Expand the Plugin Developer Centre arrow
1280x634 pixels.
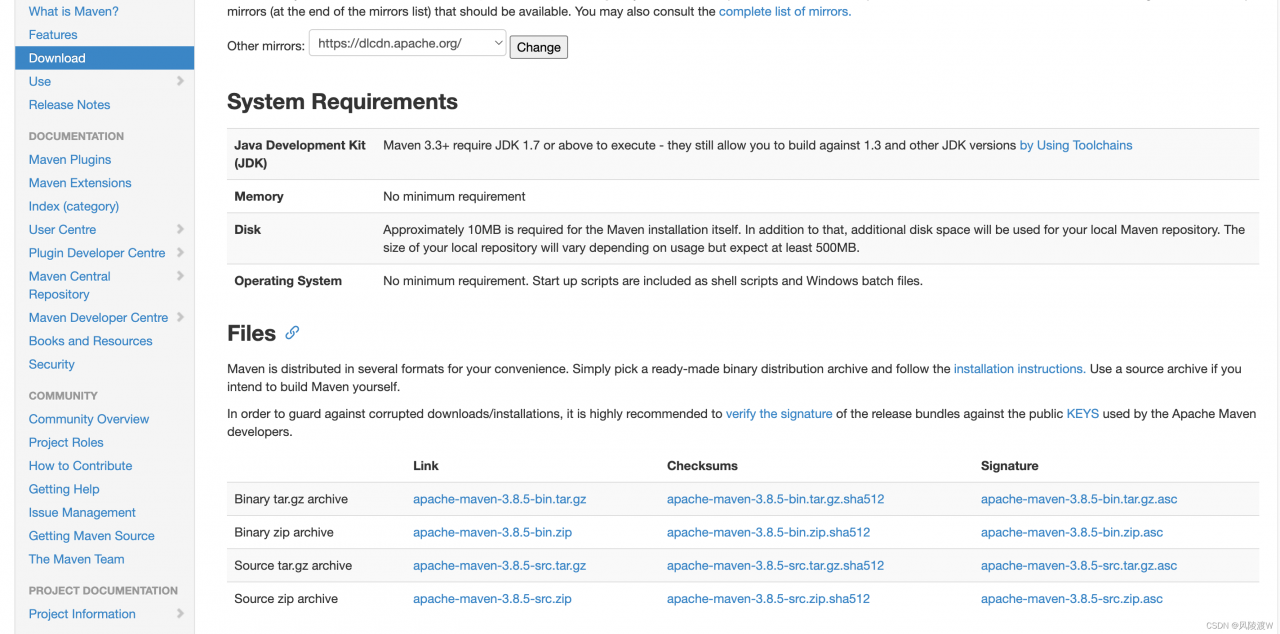(180, 253)
